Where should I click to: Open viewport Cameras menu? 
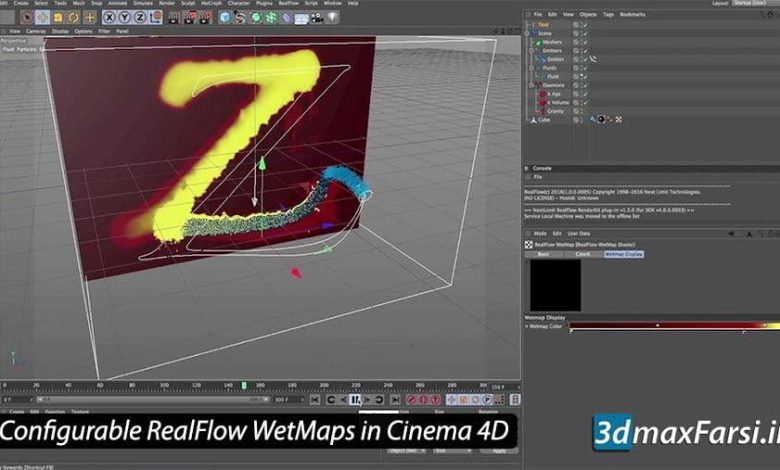(35, 31)
